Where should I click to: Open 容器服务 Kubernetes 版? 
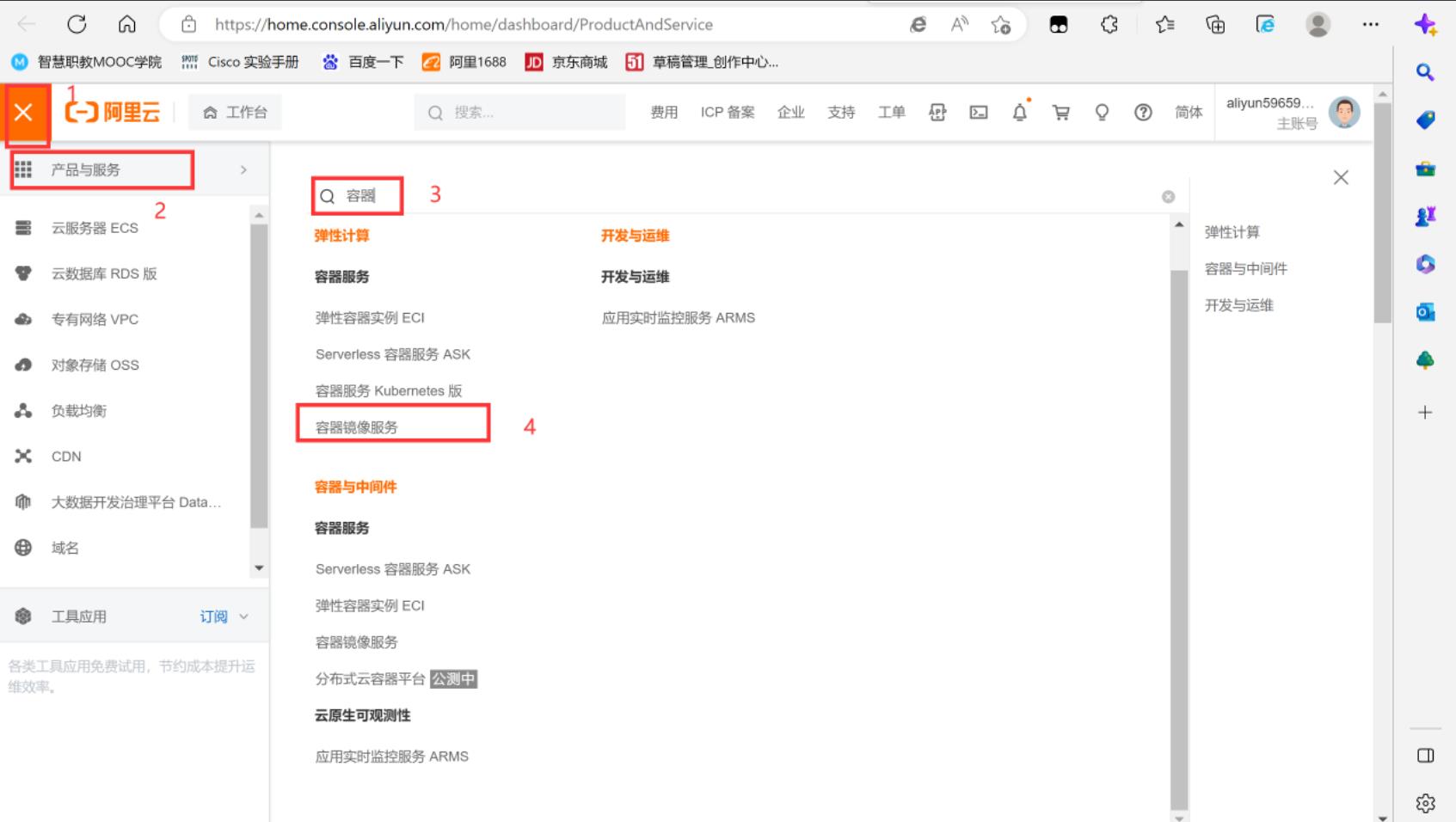(x=389, y=391)
